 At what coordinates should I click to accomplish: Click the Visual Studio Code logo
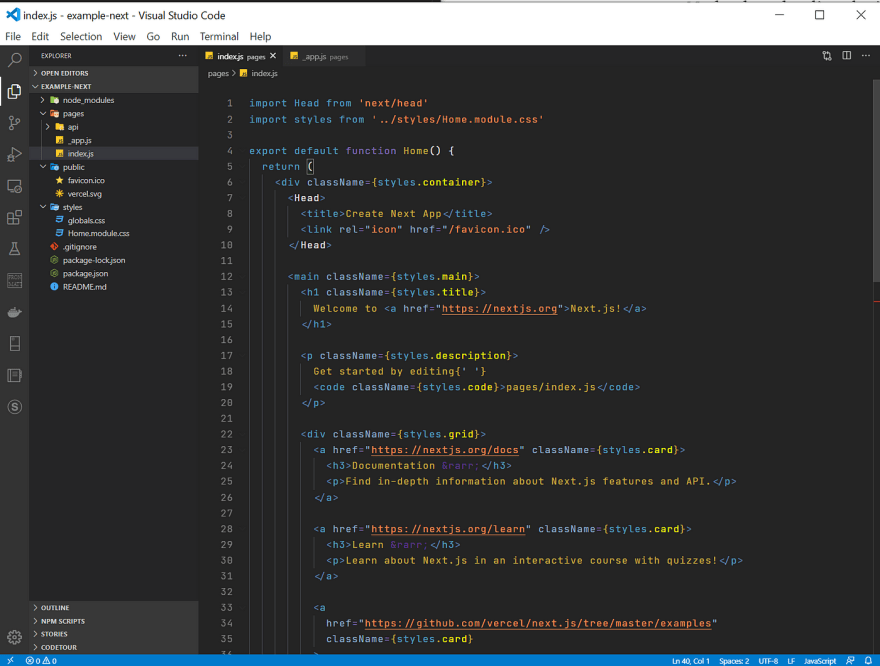(12, 15)
